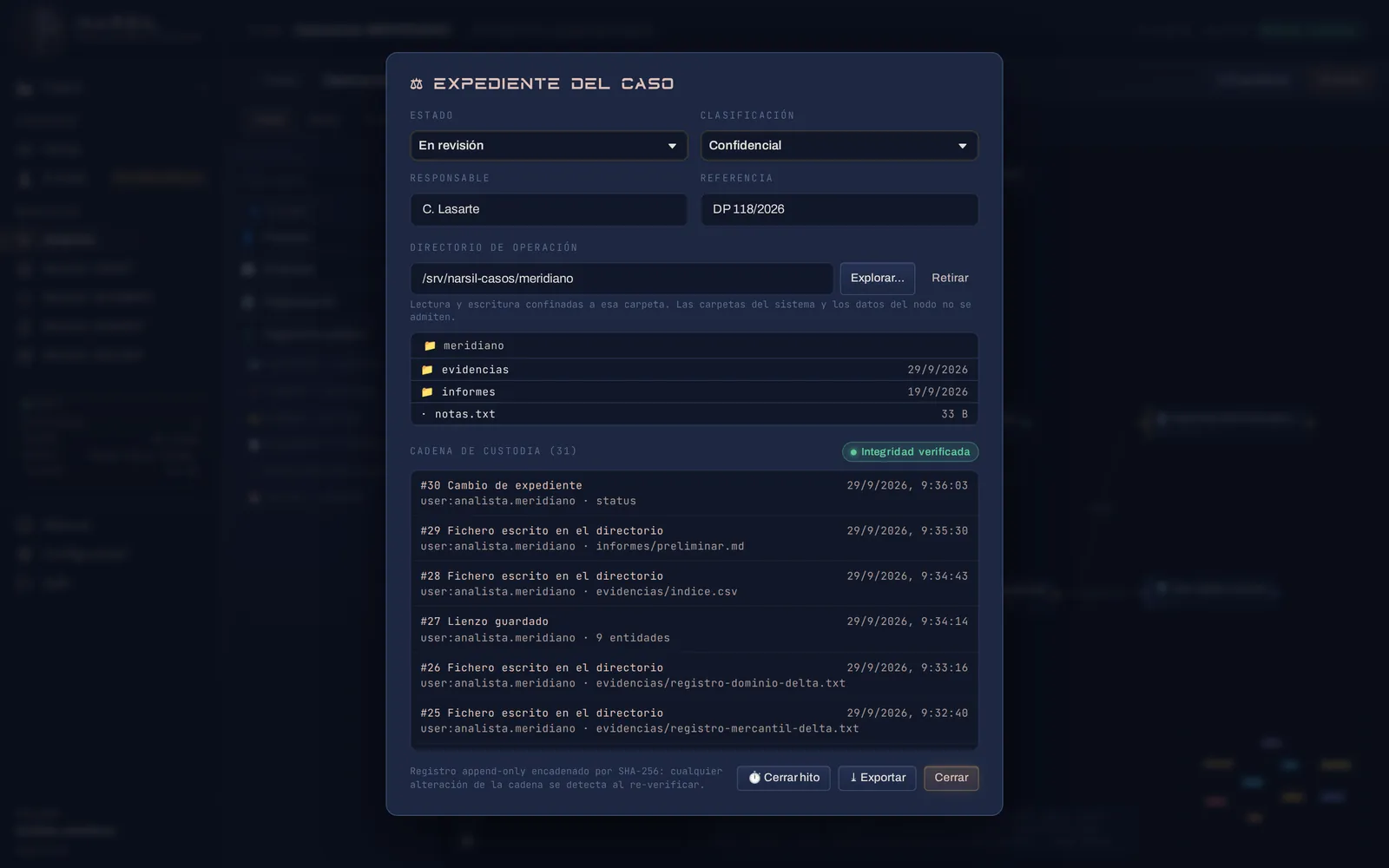Select the notas.txt file row
This screenshot has height=868, width=1389.
694,414
